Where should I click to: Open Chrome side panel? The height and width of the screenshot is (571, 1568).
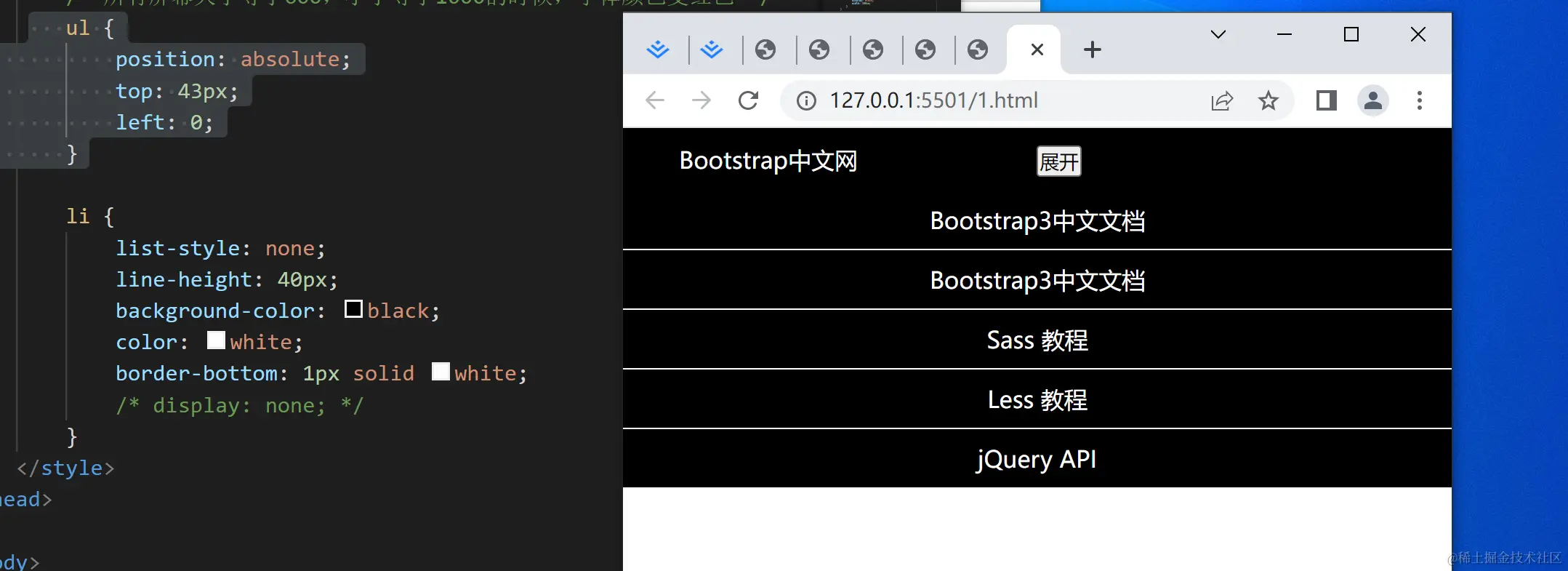tap(1327, 100)
